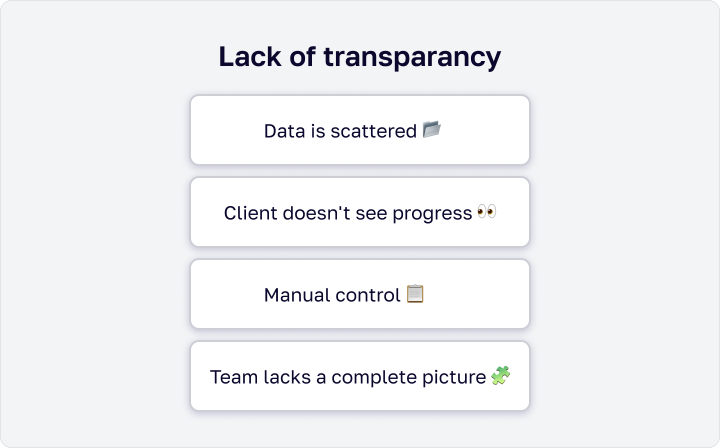Click the word transparancy in the title
Image resolution: width=720 pixels, height=448 pixels.
tap(412, 58)
